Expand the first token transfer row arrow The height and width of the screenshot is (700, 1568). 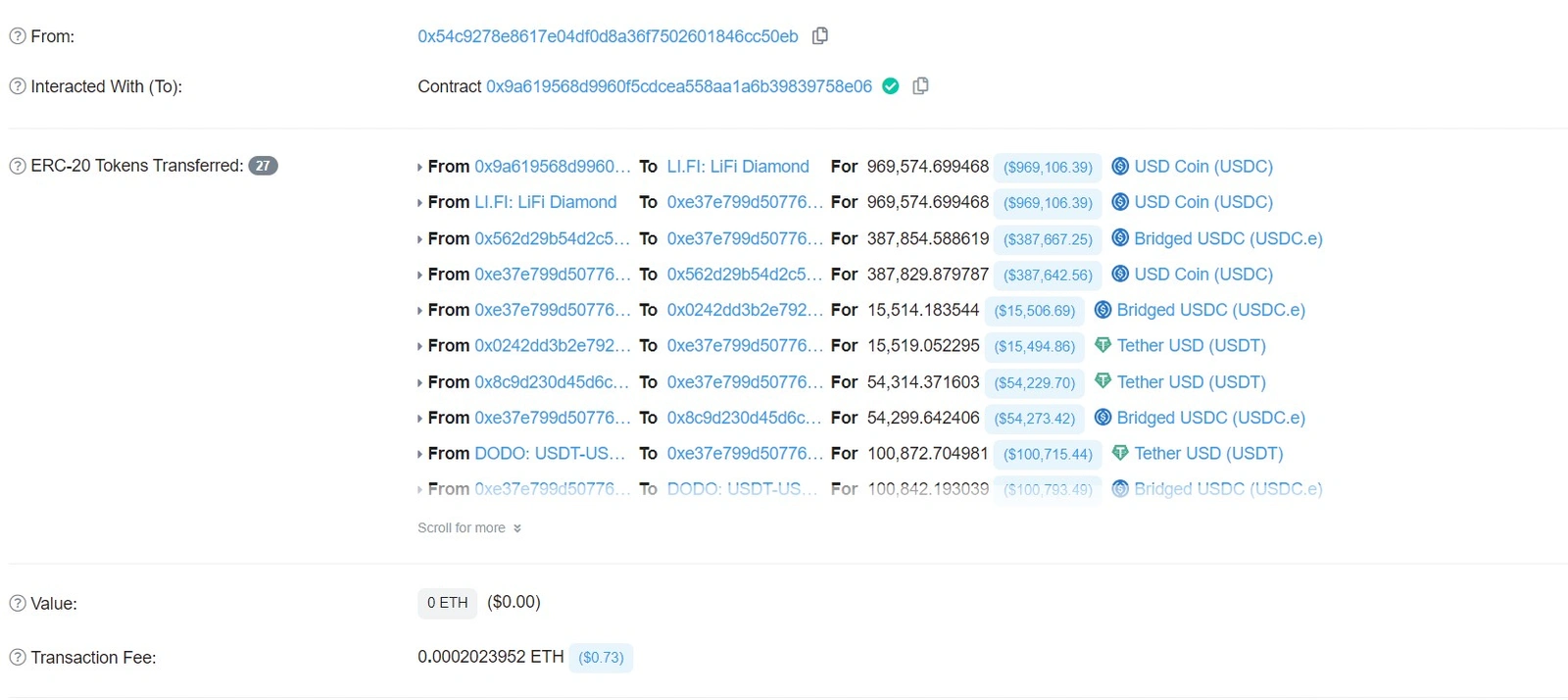[x=419, y=168]
